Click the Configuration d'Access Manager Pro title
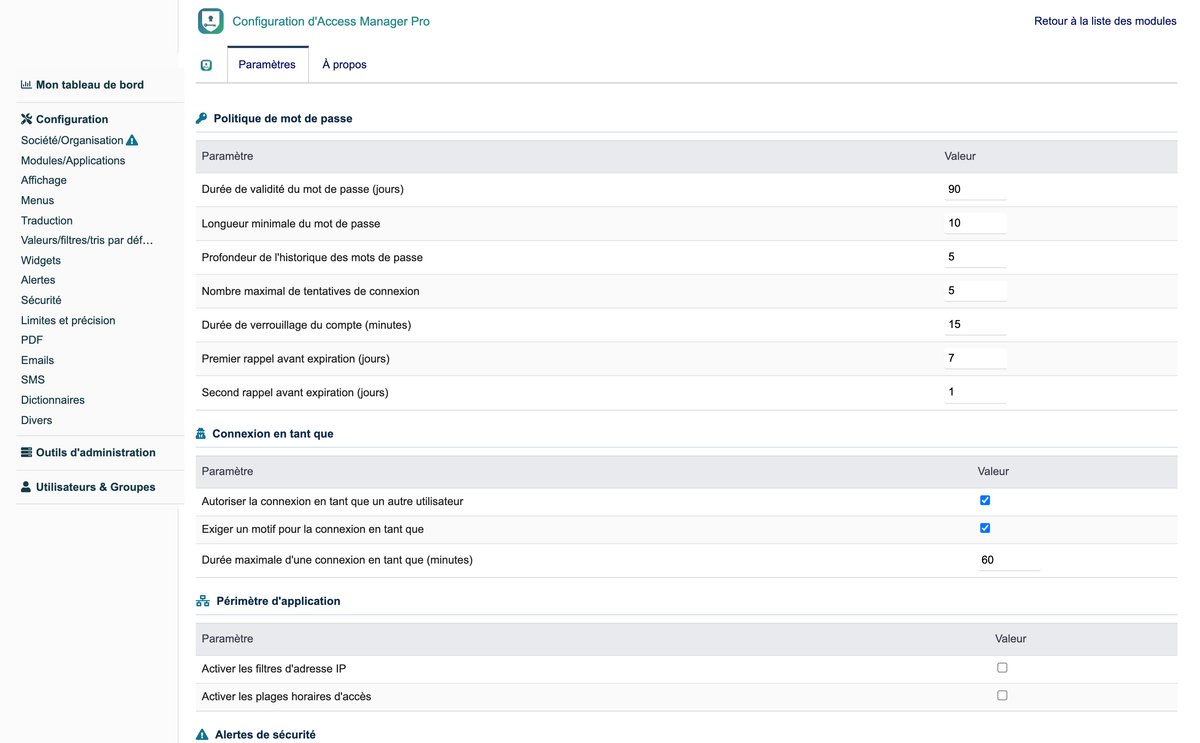Image resolution: width=1200 pixels, height=743 pixels. [x=331, y=21]
